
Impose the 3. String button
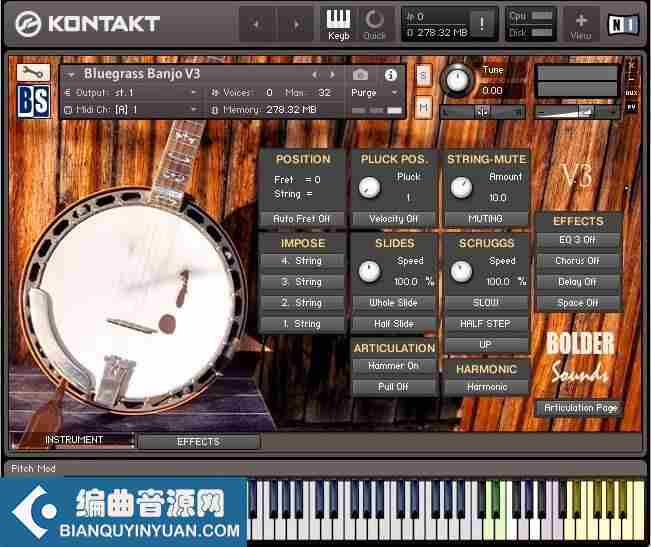[x=302, y=282]
